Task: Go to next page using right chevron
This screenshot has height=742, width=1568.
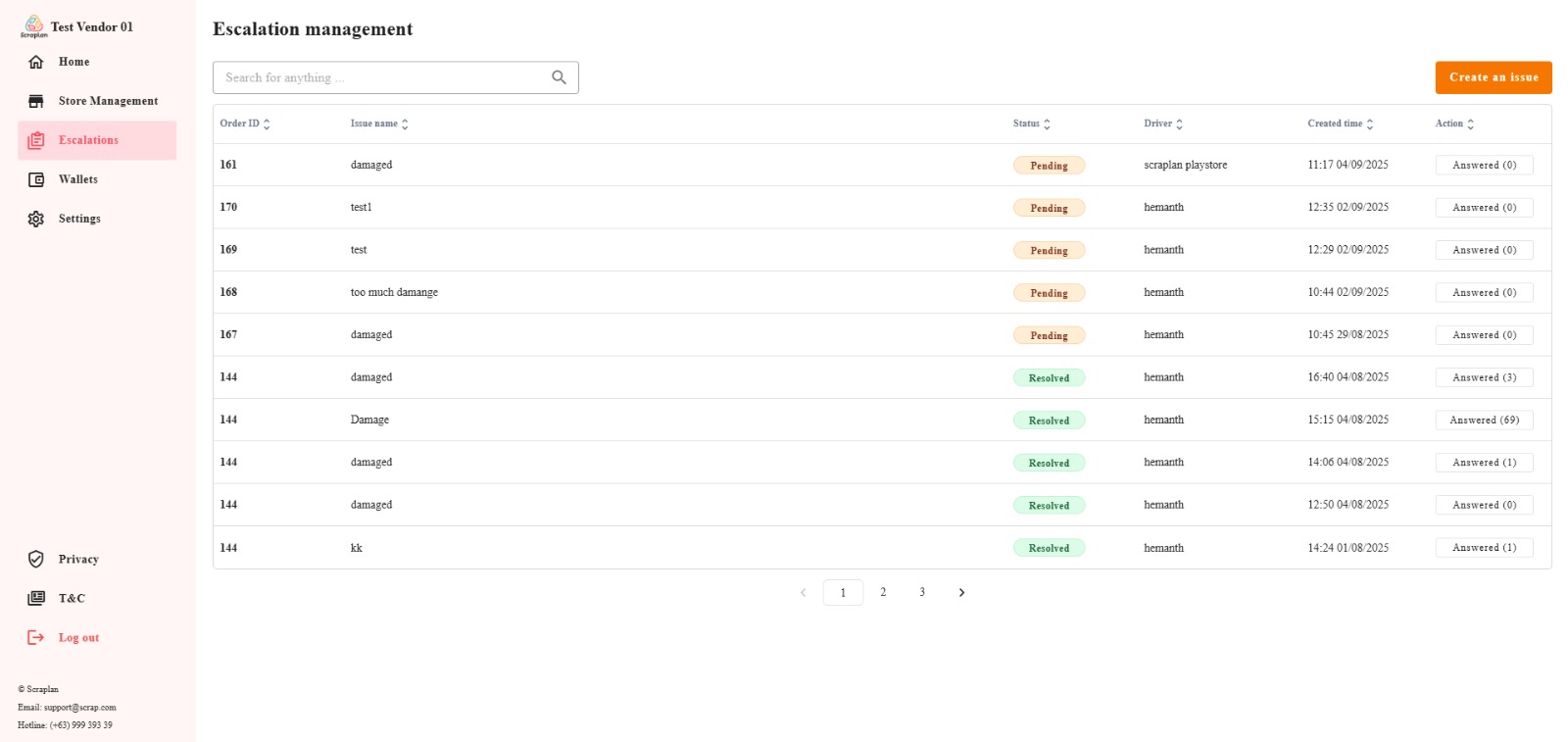Action: (961, 592)
